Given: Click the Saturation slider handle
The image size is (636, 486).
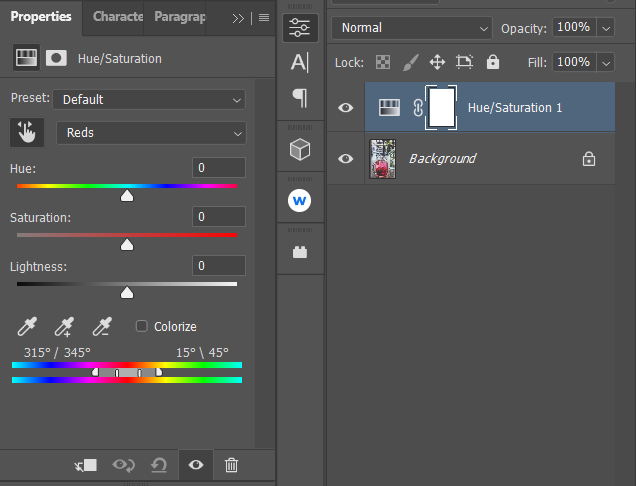Looking at the screenshot, I should tap(127, 244).
